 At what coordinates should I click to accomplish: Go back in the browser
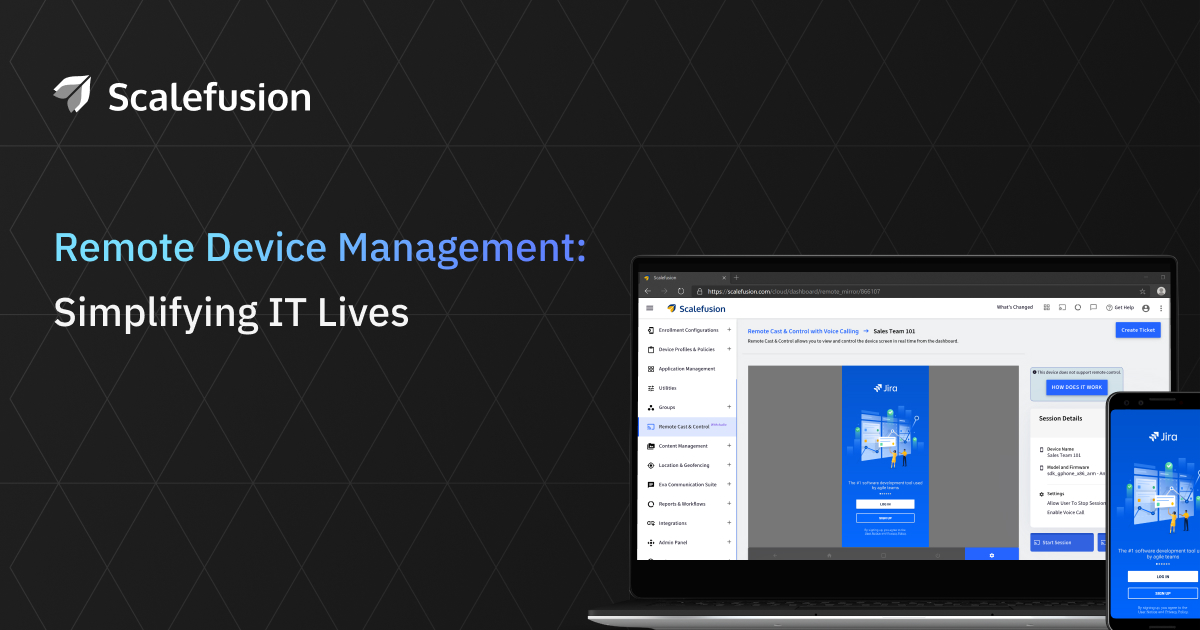click(648, 291)
